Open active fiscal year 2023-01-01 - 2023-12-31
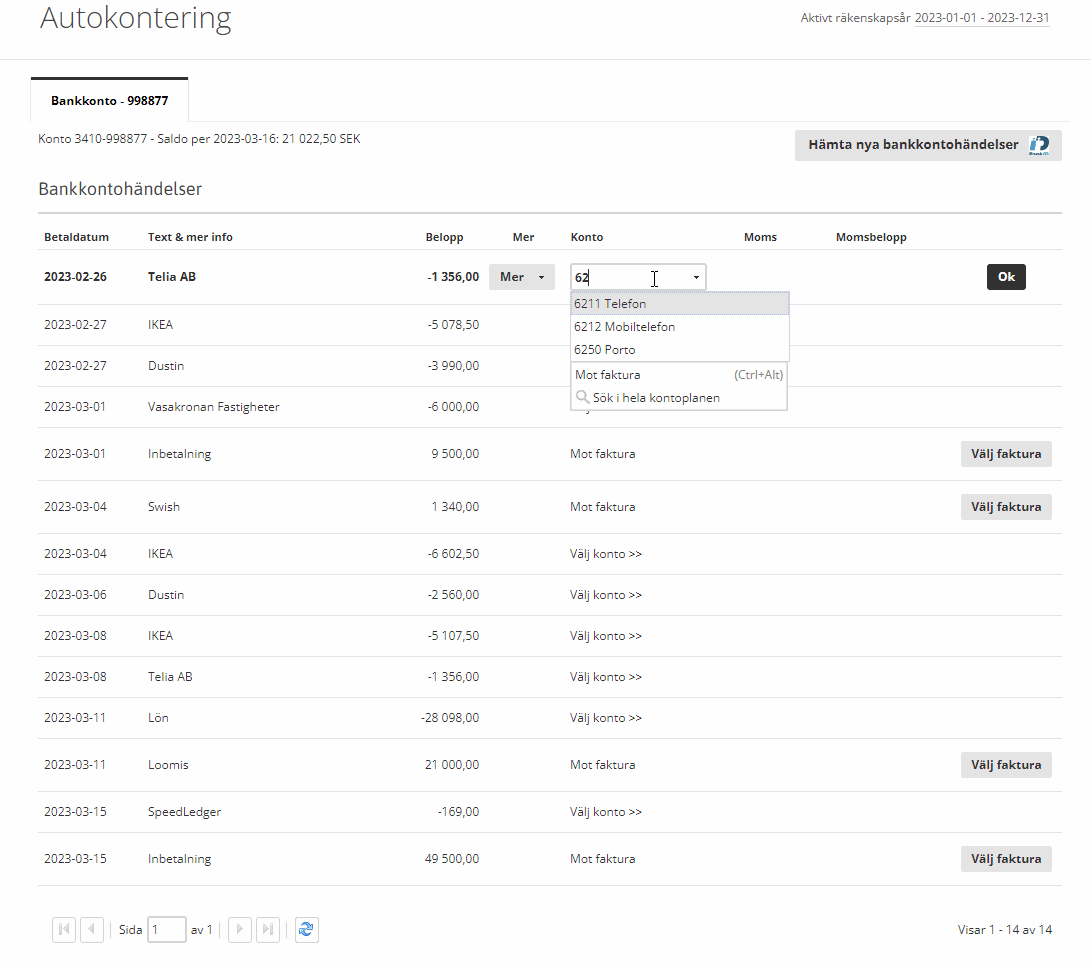 pos(982,18)
